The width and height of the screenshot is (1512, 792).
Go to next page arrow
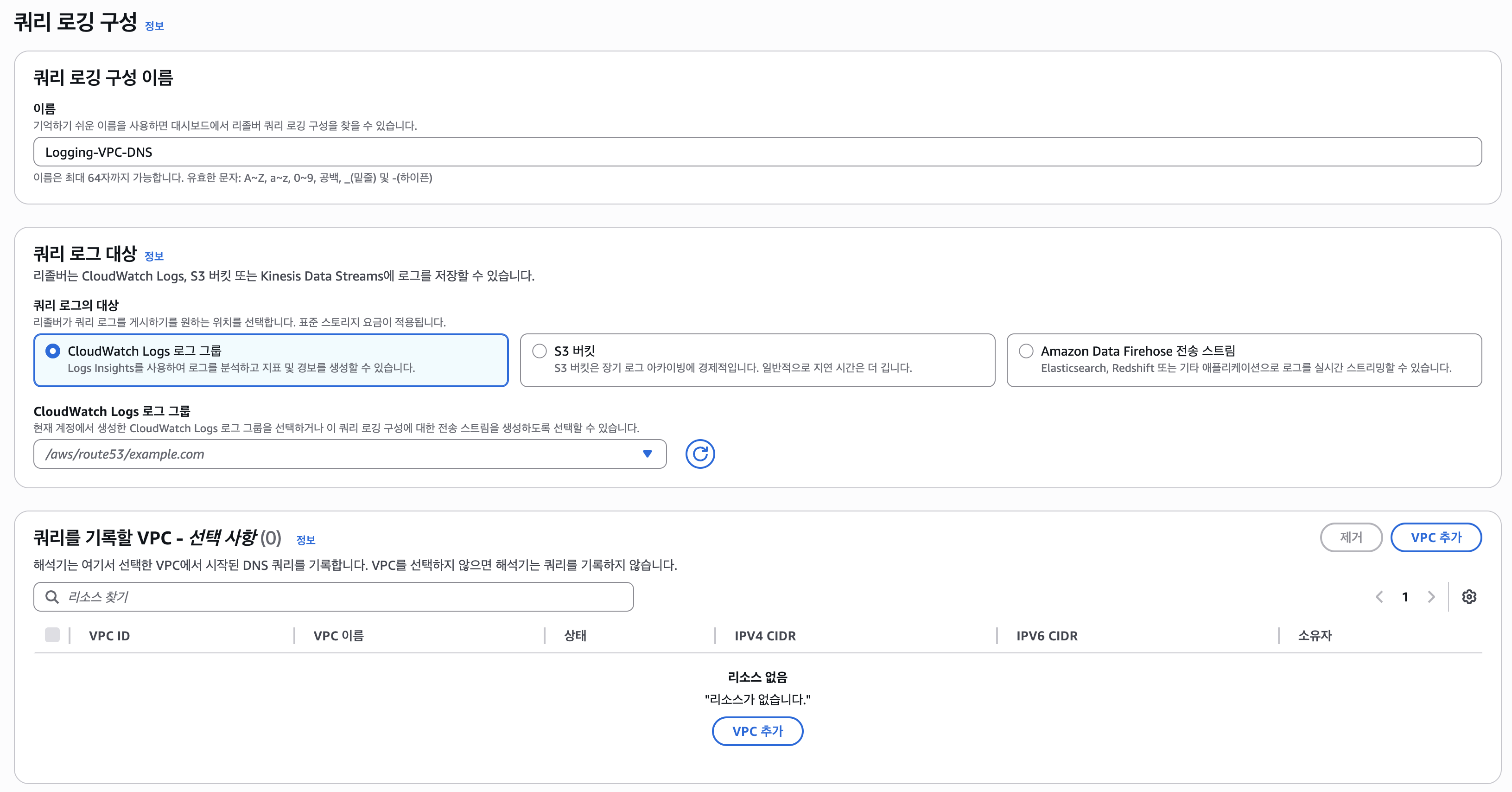point(1431,596)
